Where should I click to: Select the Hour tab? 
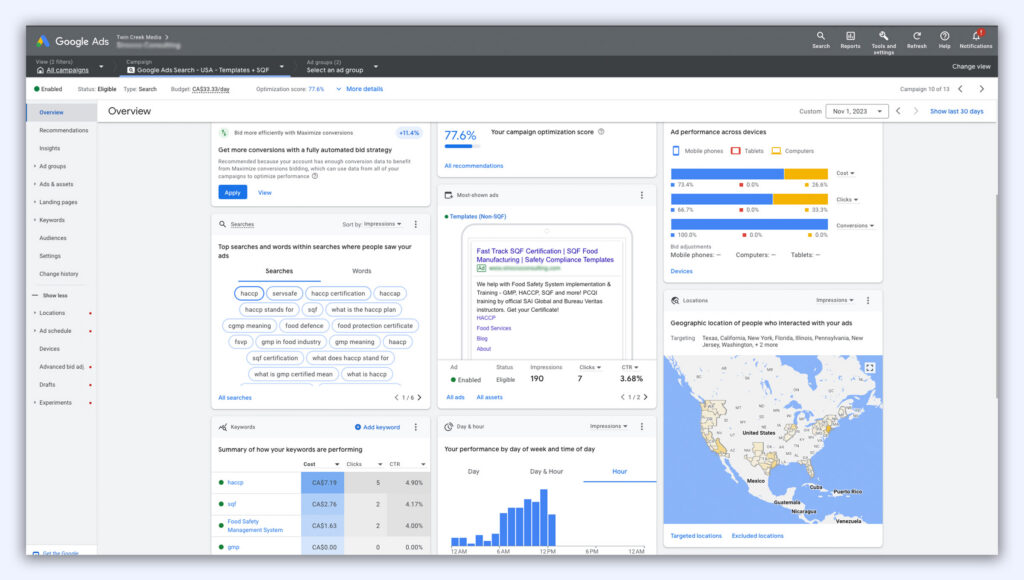click(619, 472)
